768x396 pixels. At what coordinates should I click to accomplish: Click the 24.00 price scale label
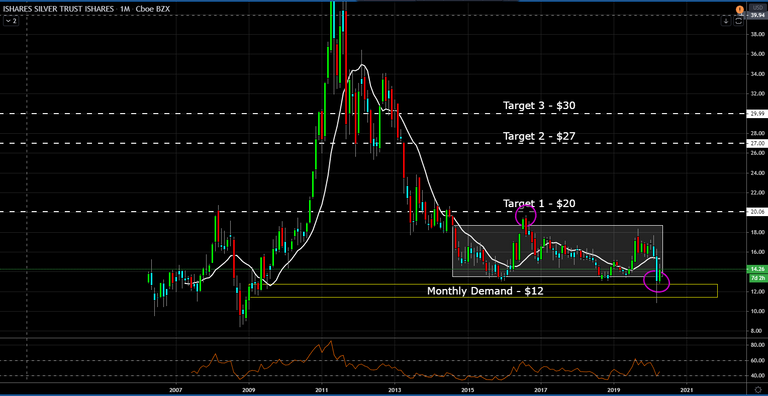click(x=757, y=173)
